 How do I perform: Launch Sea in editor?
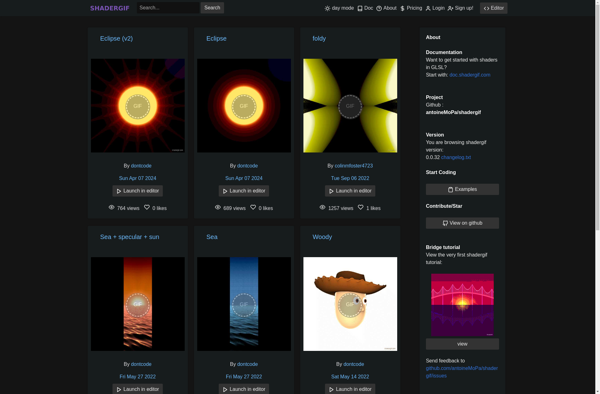pos(244,389)
